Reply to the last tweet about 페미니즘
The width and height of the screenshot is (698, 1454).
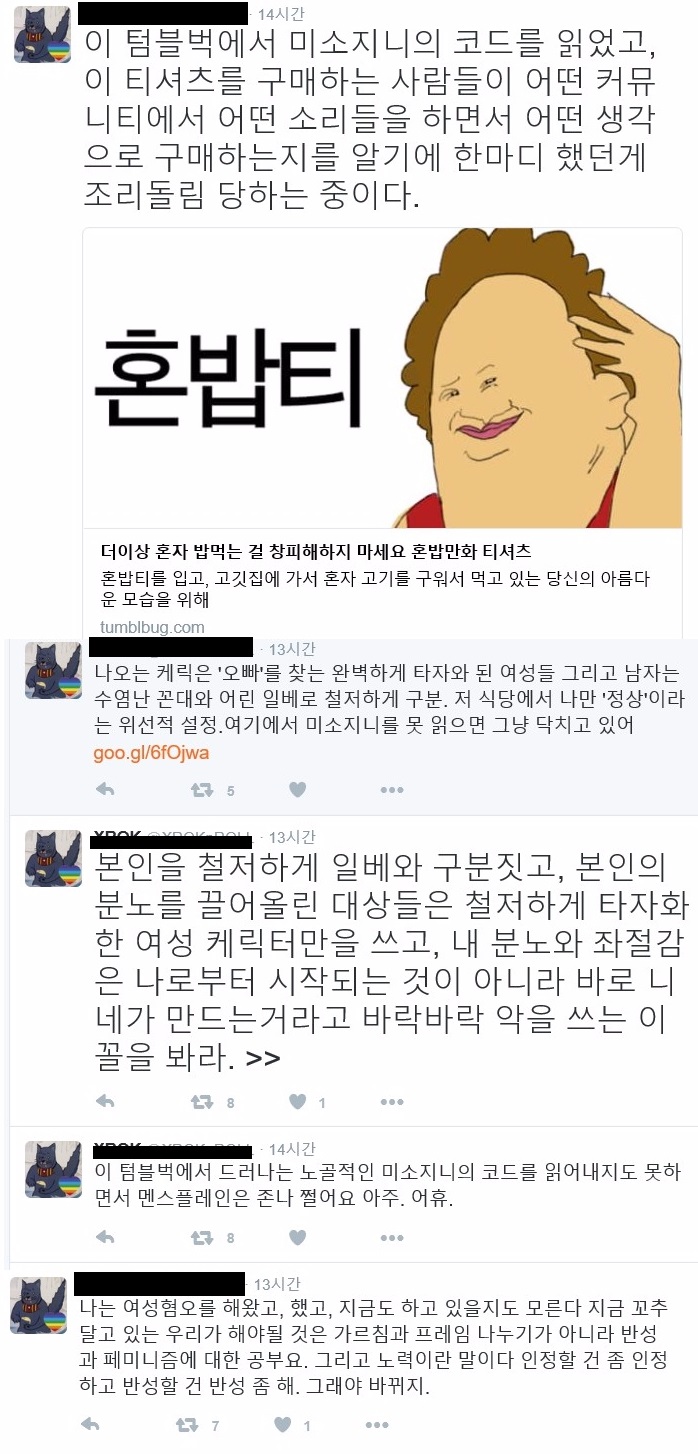tap(89, 1424)
